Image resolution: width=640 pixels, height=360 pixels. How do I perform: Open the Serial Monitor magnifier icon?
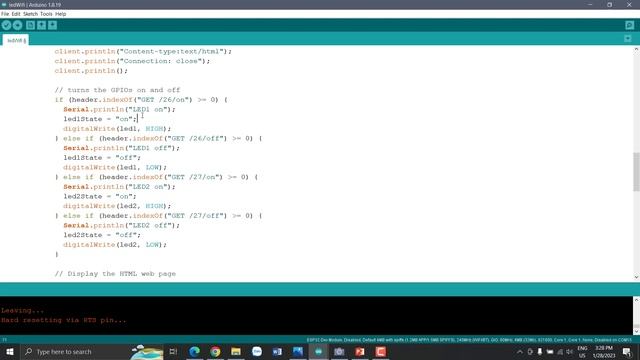tap(629, 25)
